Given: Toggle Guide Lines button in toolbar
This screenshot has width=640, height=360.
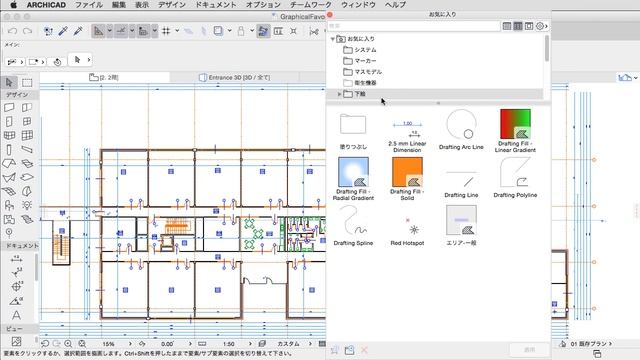Looking at the screenshot, I should point(98,31).
